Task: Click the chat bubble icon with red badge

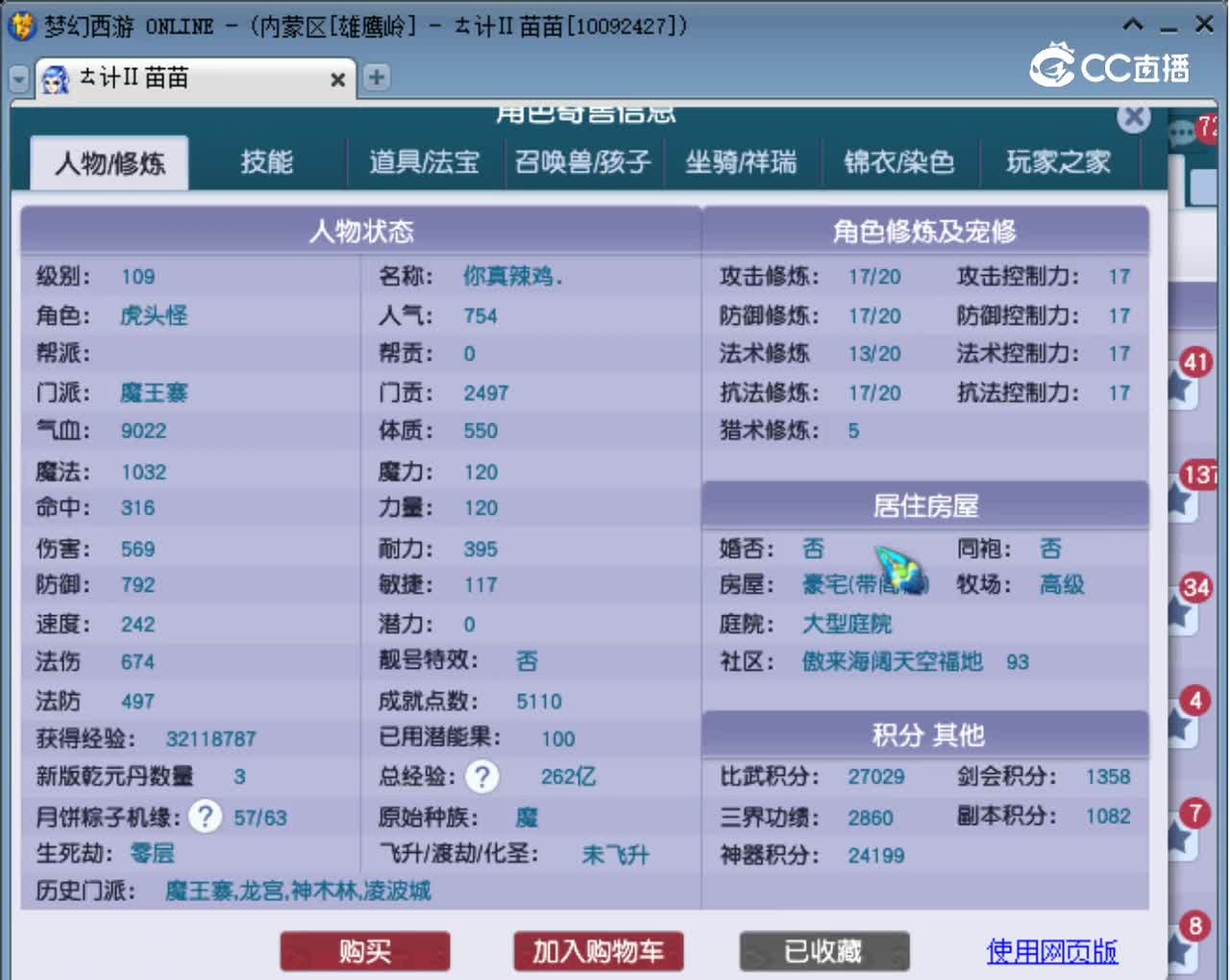Action: pyautogui.click(x=1181, y=132)
